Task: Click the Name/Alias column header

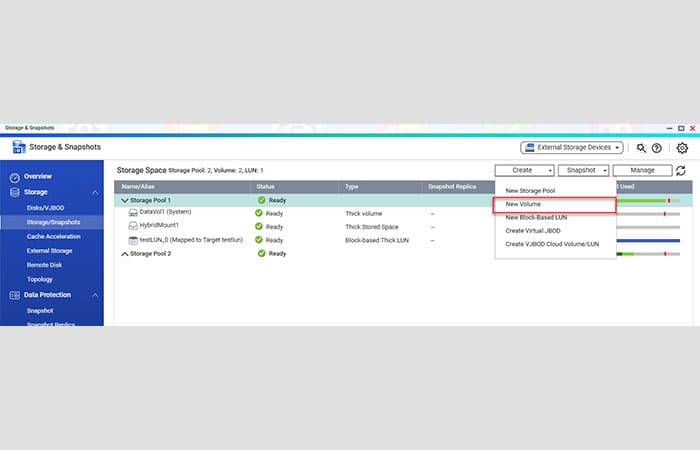Action: (x=140, y=186)
